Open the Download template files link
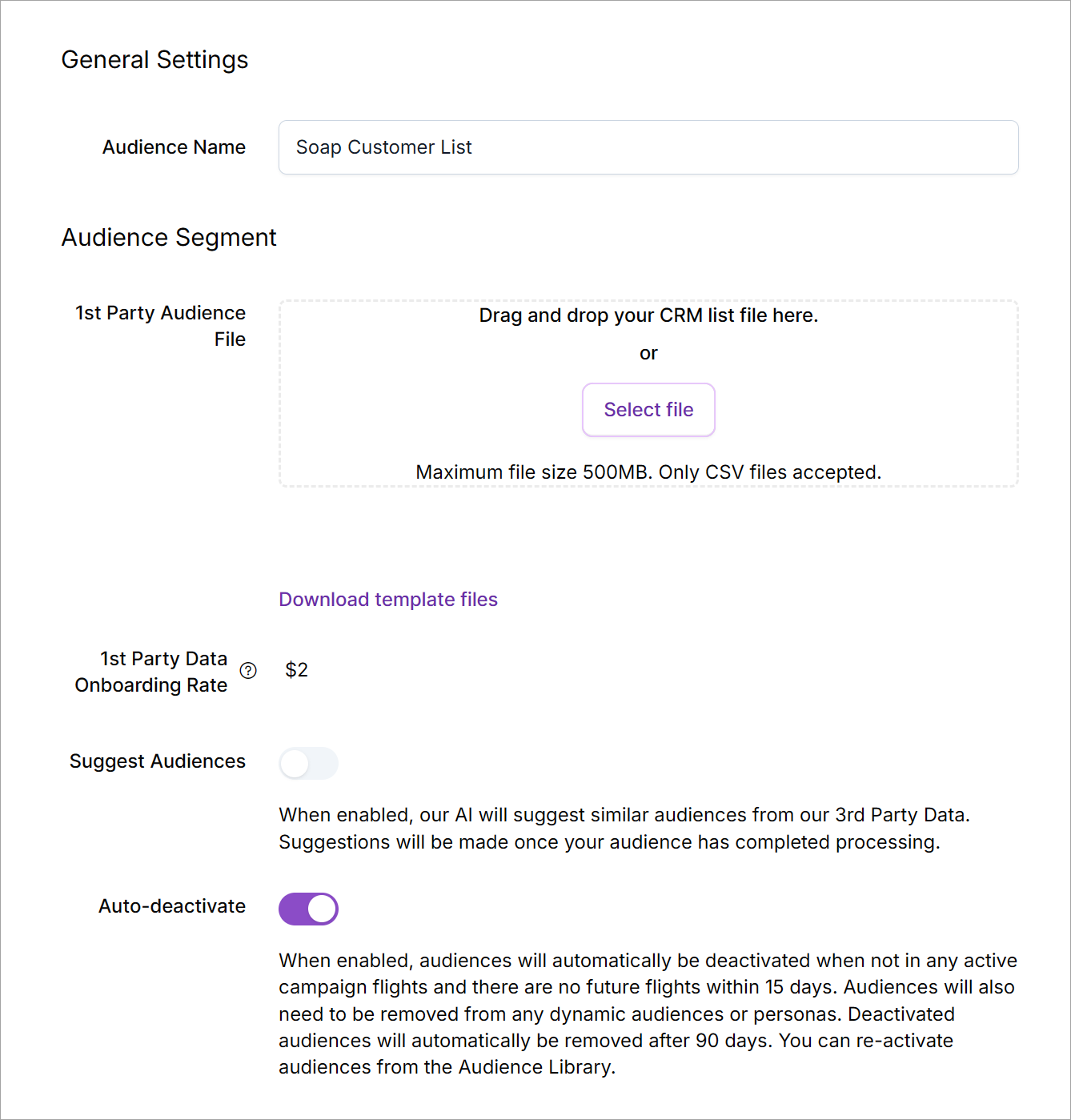This screenshot has width=1071, height=1120. click(x=388, y=600)
